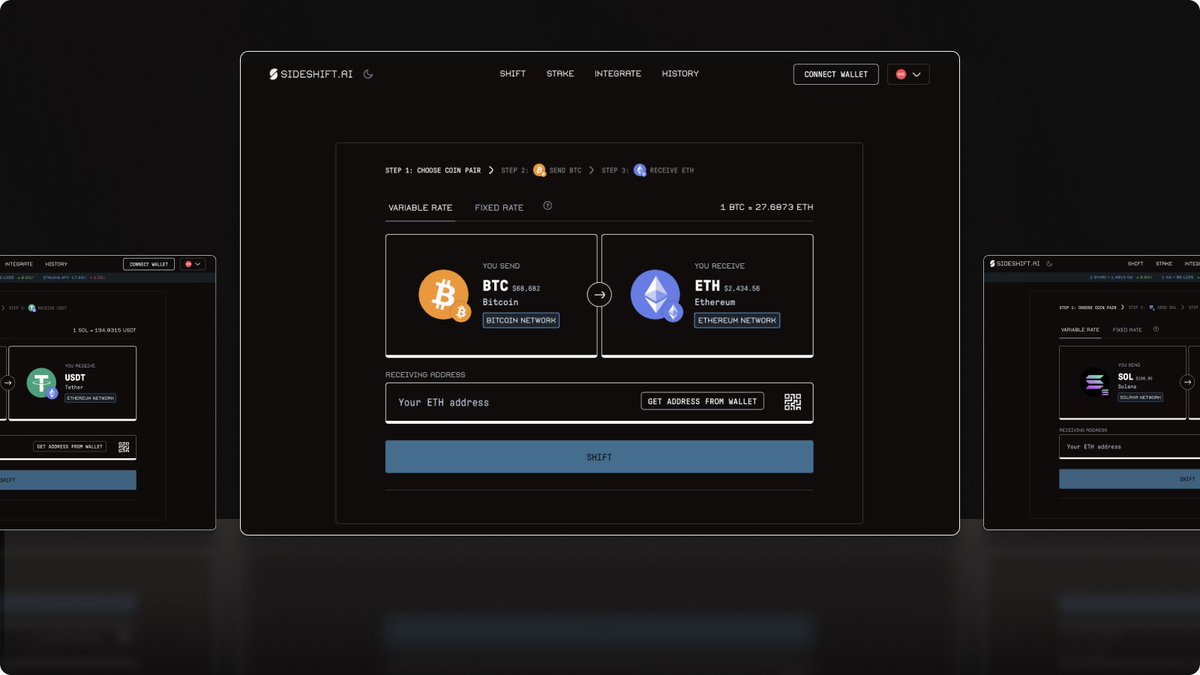Click the 1 SOL = 194.0315 USDT rate
The width and height of the screenshot is (1200, 675).
tap(106, 330)
